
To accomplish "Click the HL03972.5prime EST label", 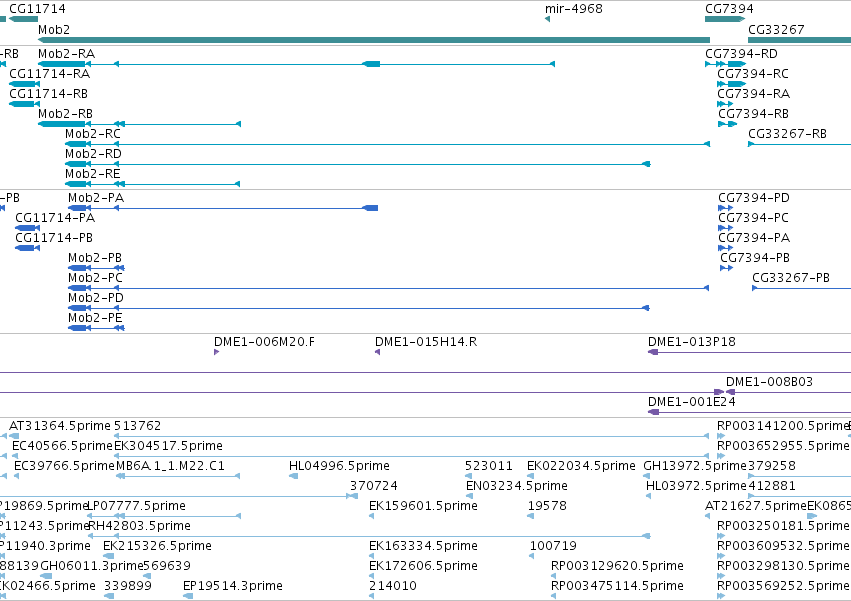I will [696, 486].
